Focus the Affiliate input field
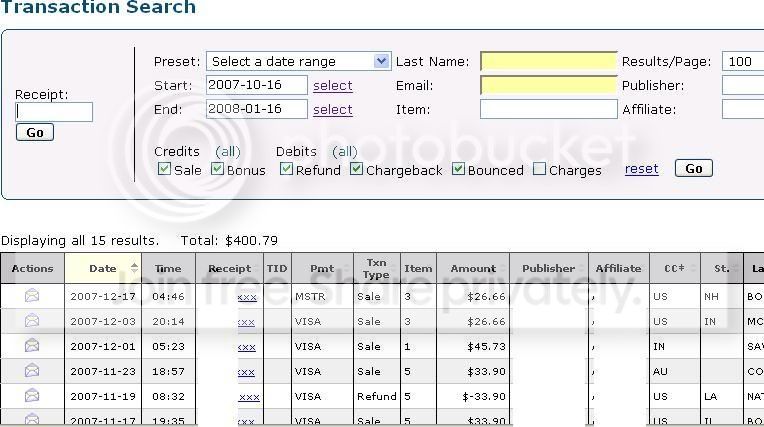The height and width of the screenshot is (427, 764). click(743, 109)
